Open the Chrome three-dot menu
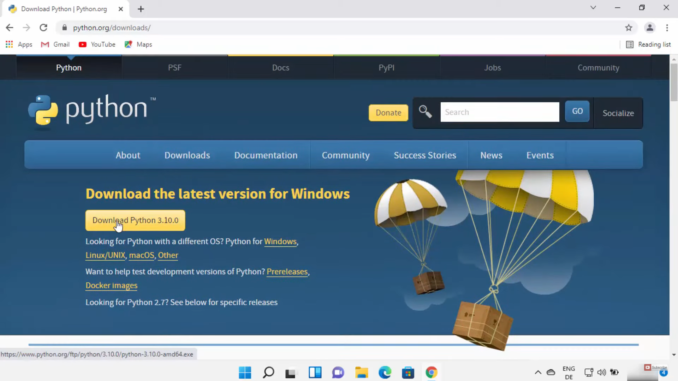This screenshot has height=381, width=678. (x=667, y=28)
